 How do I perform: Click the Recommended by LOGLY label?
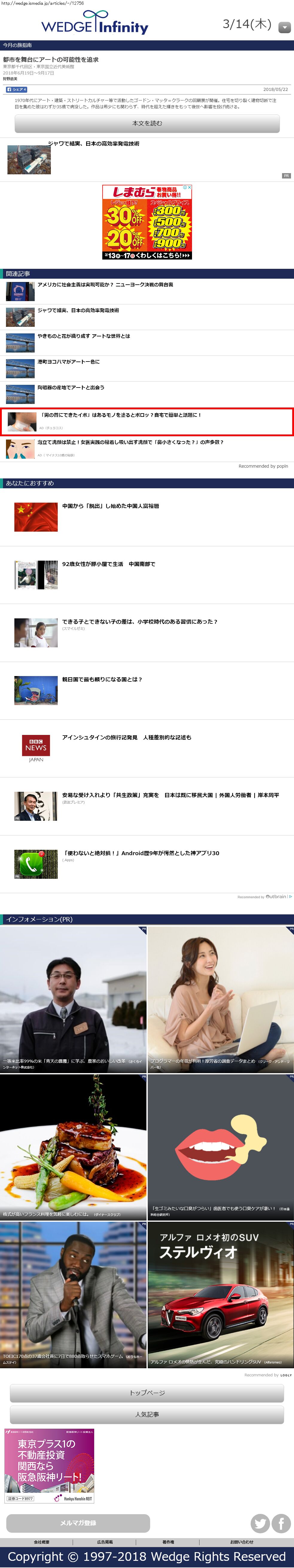(x=268, y=1375)
